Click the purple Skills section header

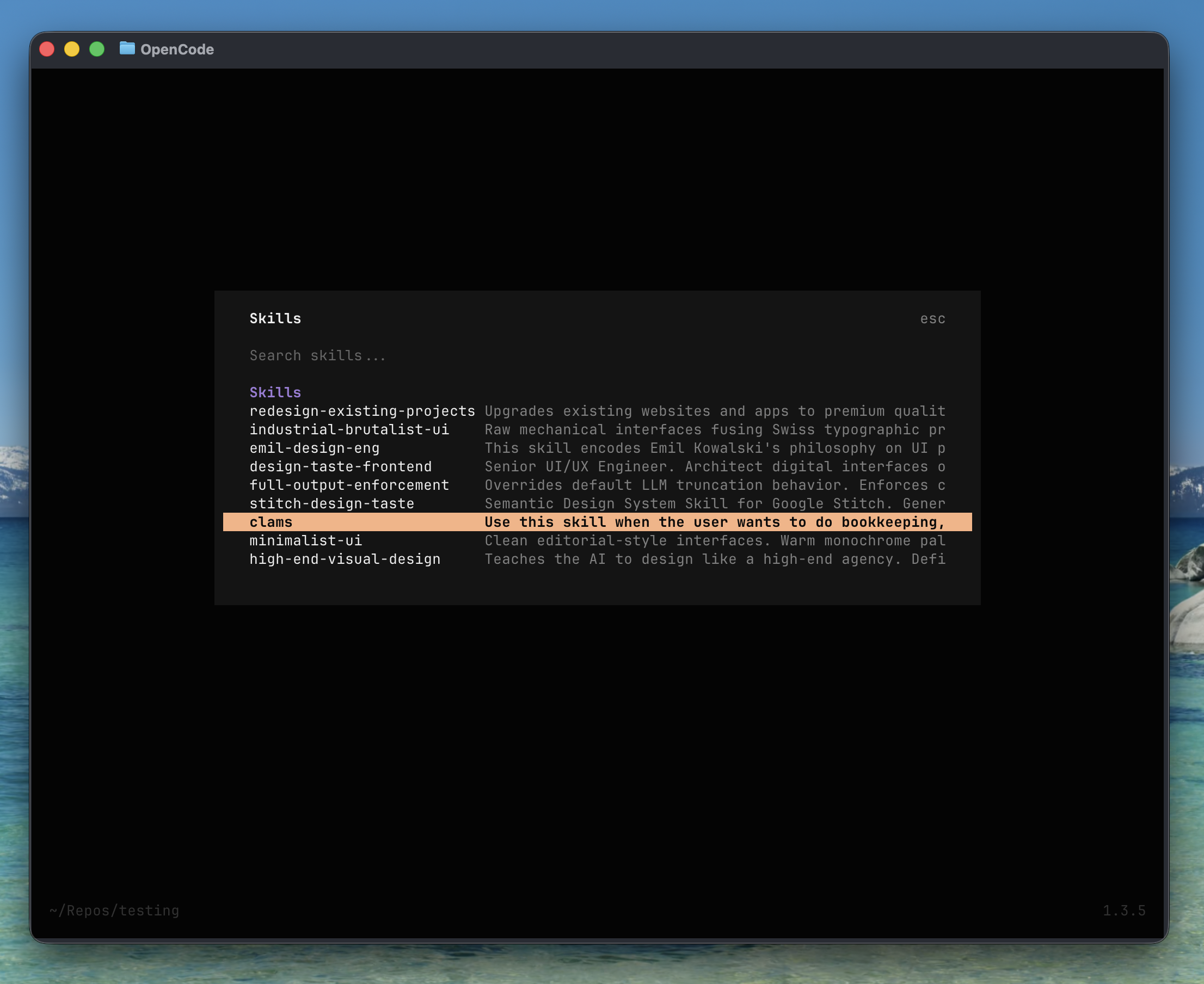275,392
